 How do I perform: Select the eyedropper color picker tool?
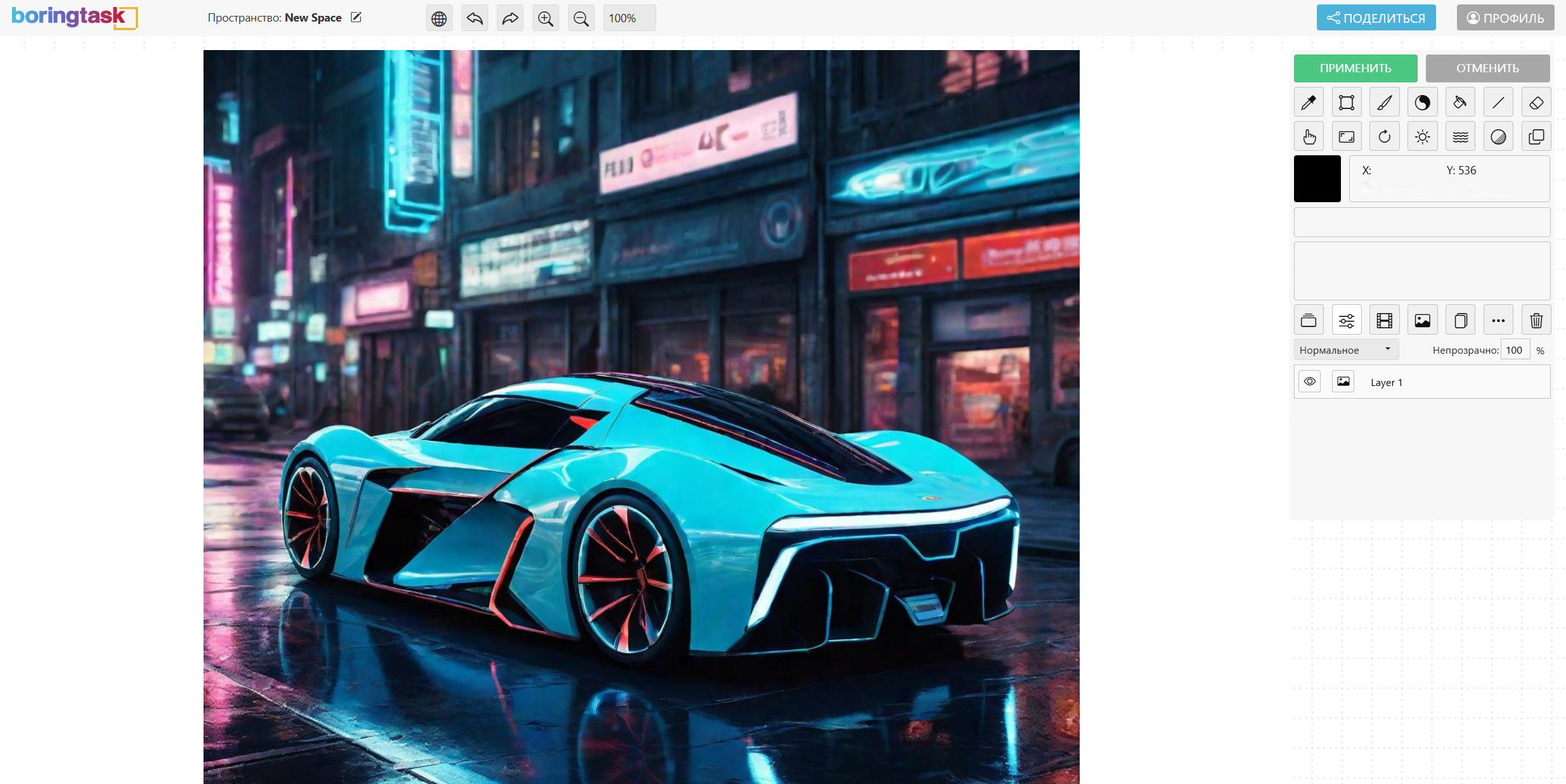pyautogui.click(x=1308, y=103)
